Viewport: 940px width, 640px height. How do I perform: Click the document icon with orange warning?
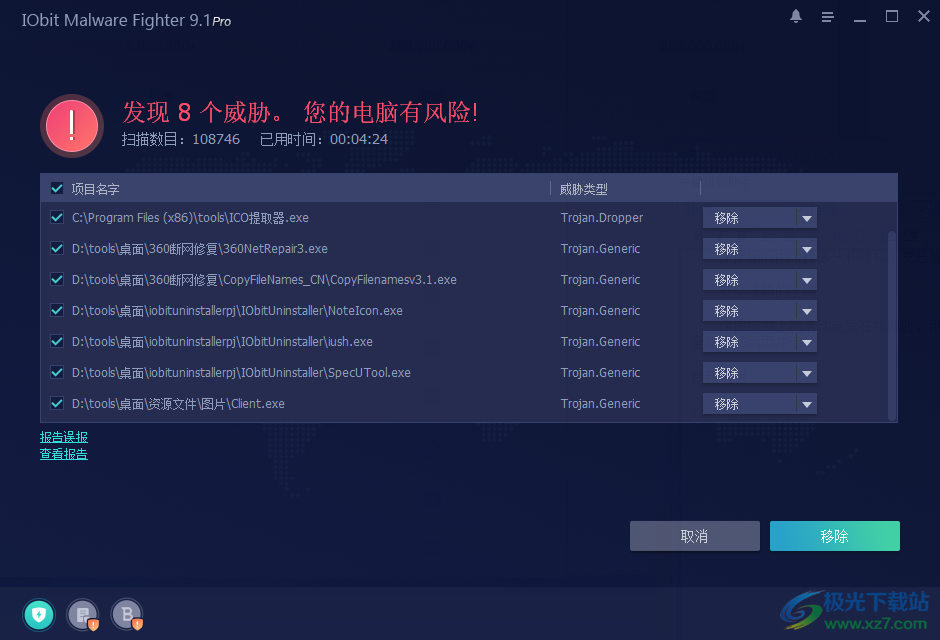83,615
